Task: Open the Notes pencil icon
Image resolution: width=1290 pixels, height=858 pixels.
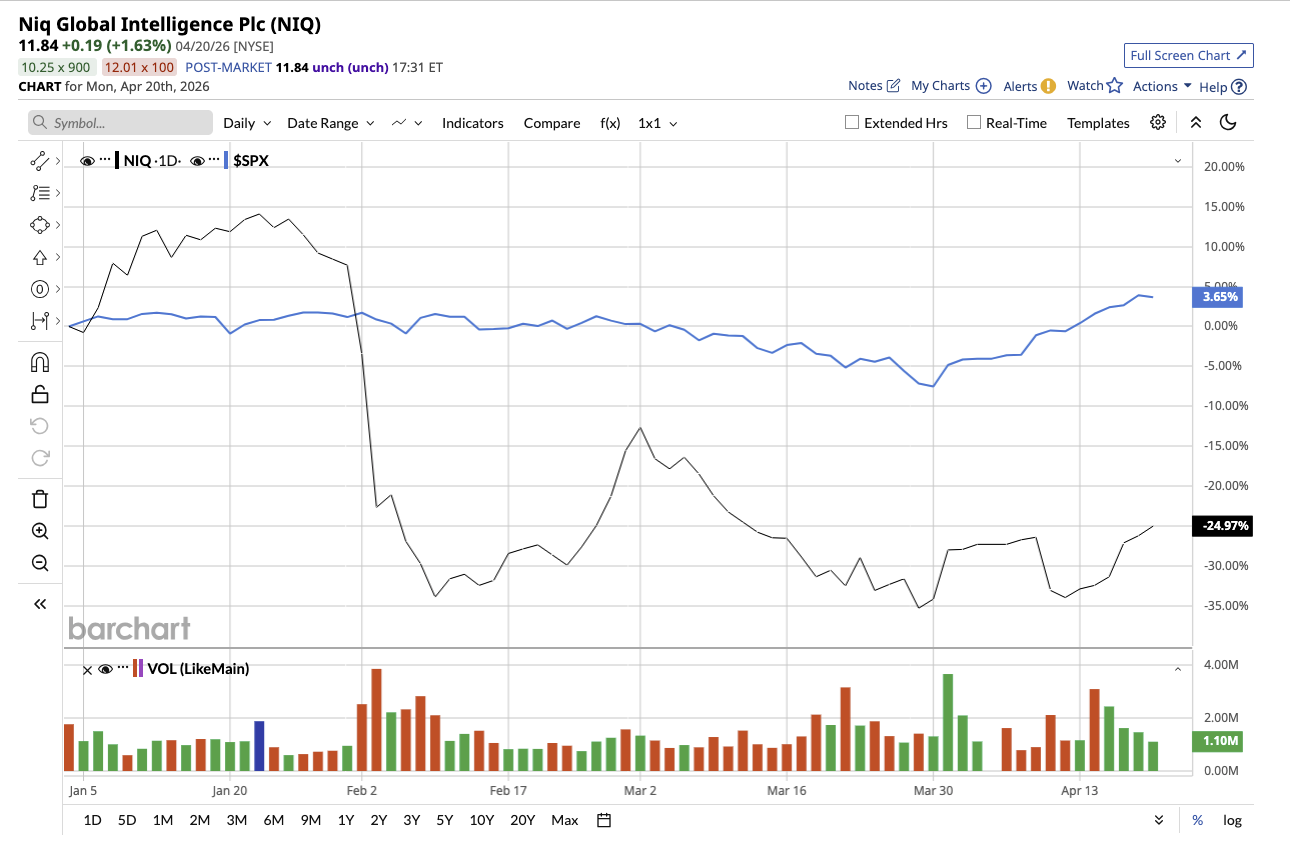Action: [x=894, y=85]
